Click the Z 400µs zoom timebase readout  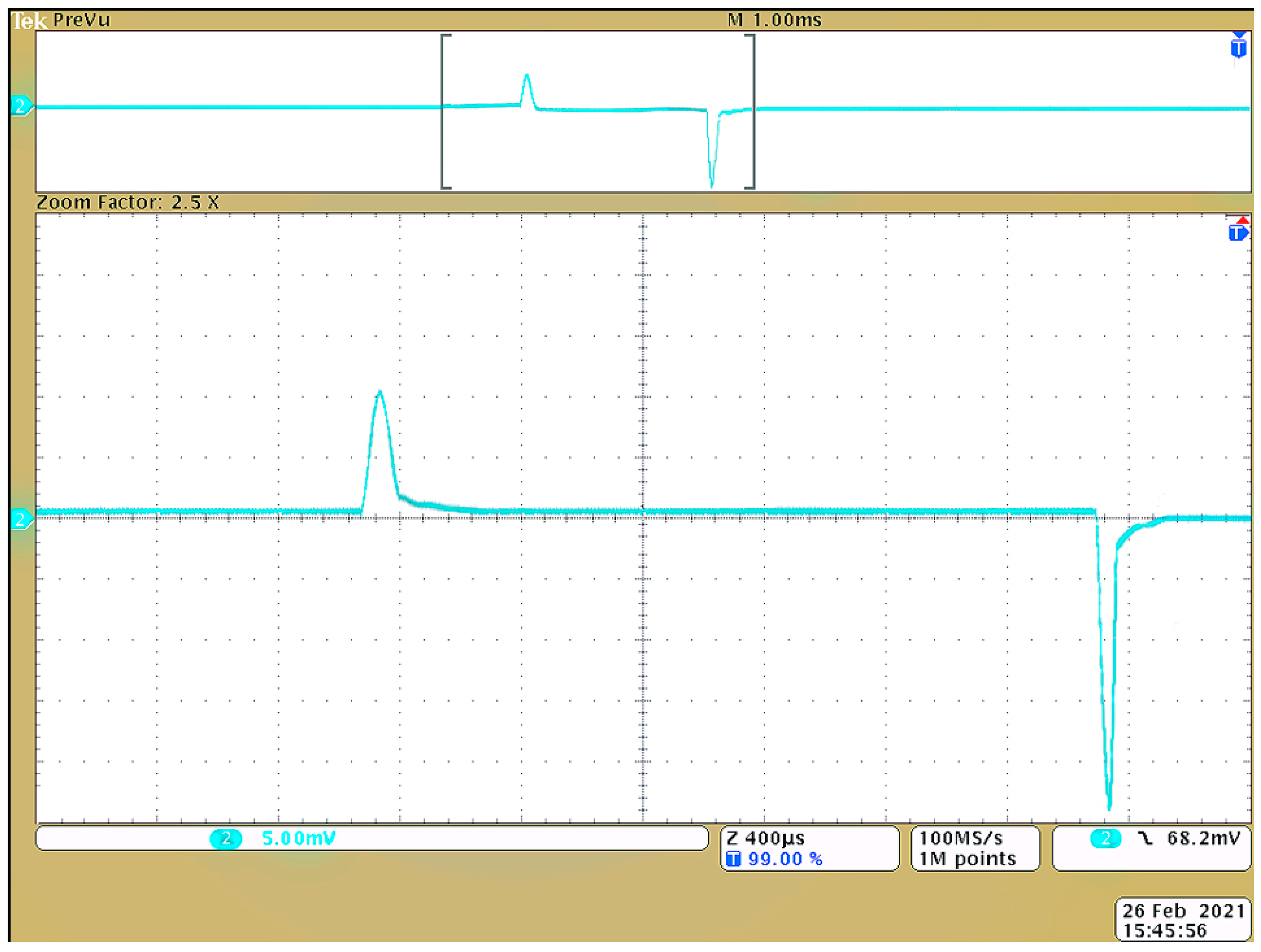click(766, 838)
